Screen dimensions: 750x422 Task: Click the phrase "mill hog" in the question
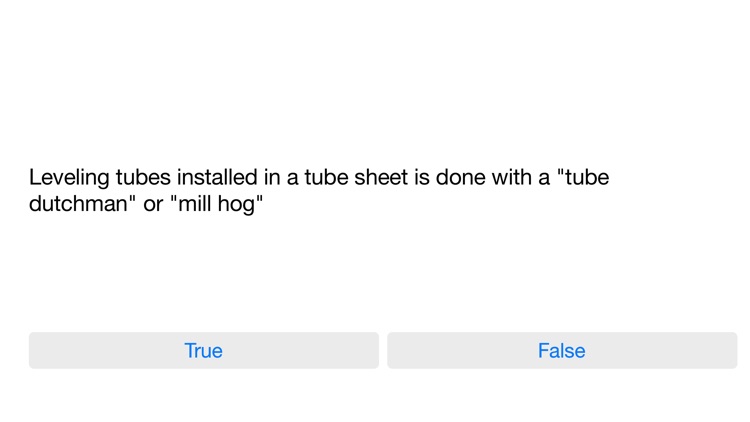point(217,205)
